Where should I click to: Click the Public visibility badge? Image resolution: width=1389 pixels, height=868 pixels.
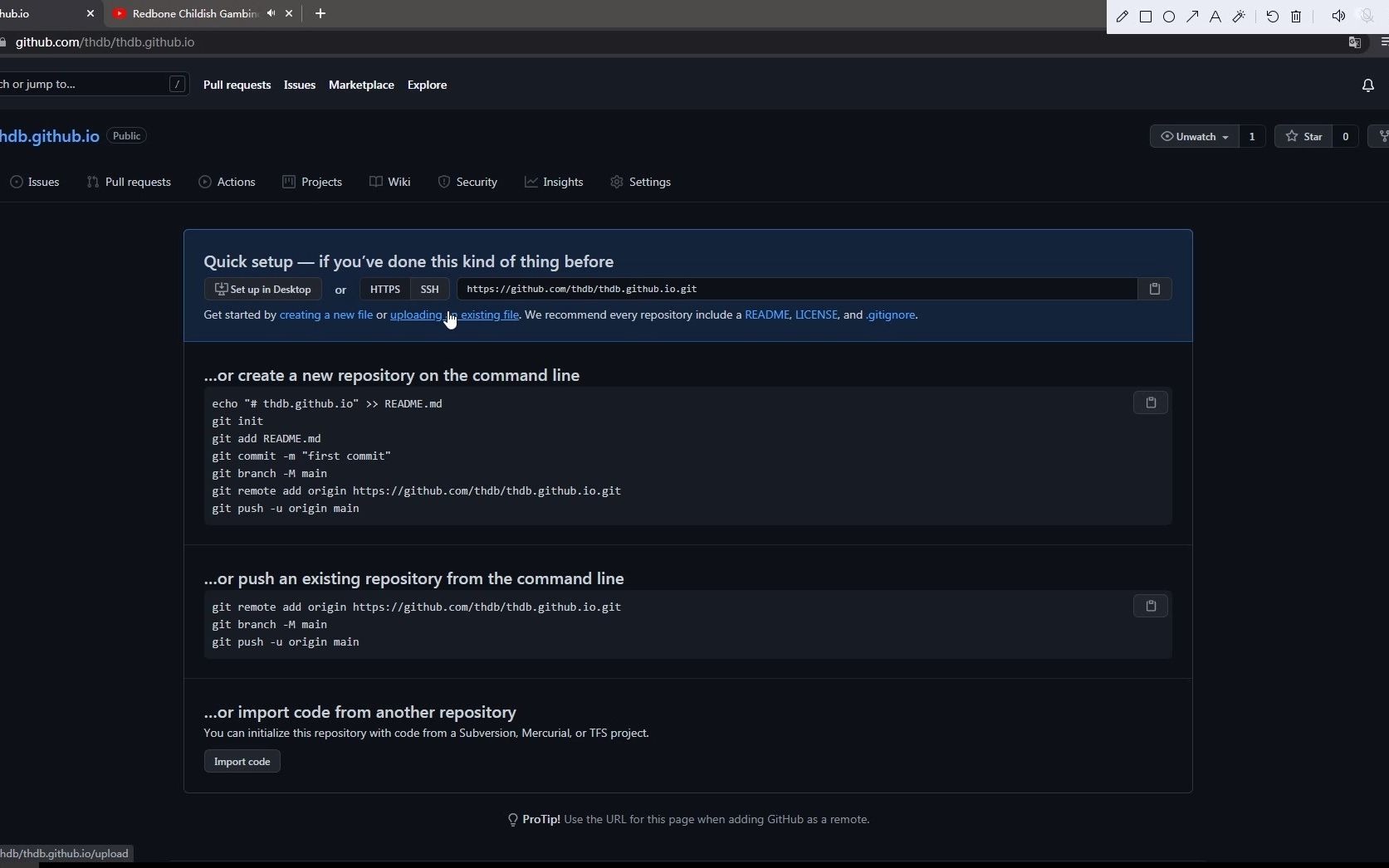(x=126, y=136)
